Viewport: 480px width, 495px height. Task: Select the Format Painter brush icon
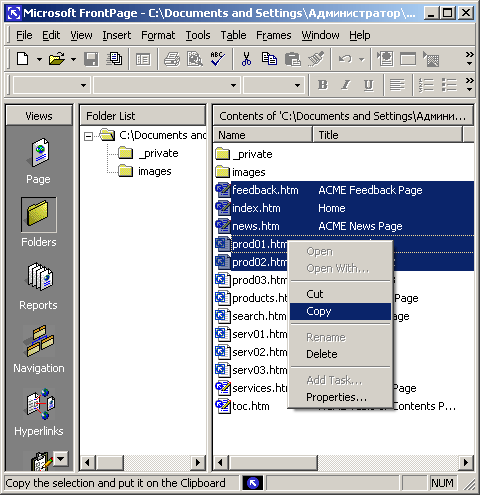click(316, 59)
